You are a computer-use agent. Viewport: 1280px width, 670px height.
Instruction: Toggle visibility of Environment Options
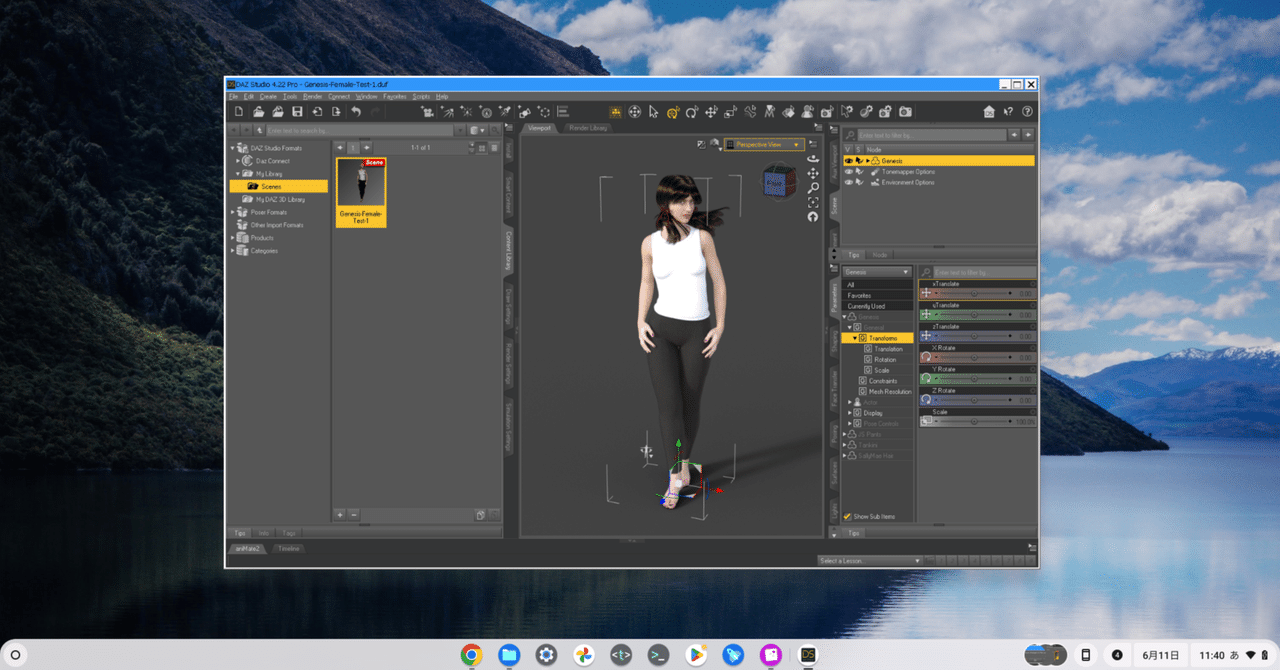coord(850,183)
